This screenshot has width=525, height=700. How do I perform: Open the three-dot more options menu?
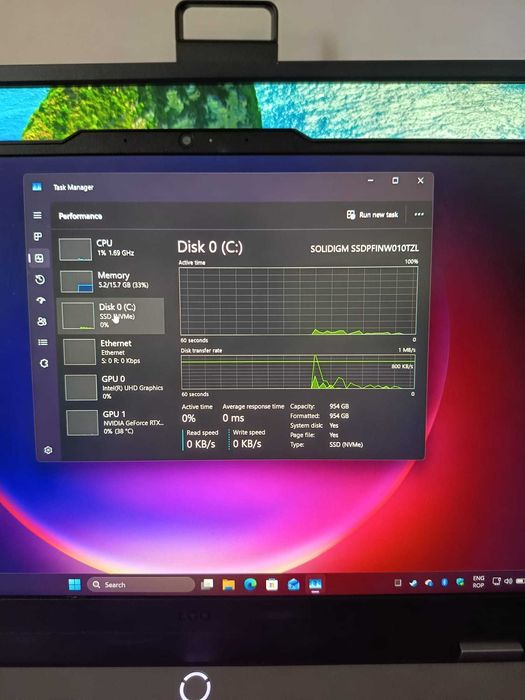point(419,214)
